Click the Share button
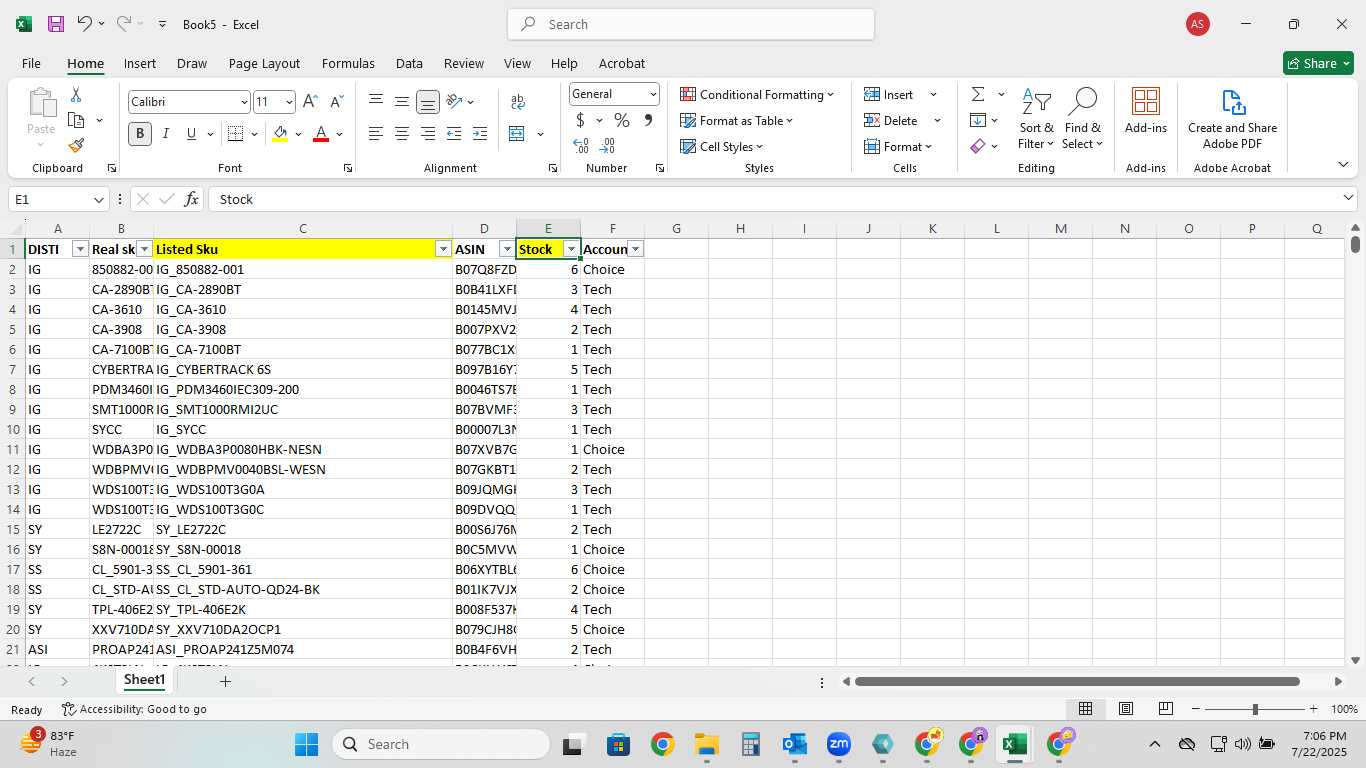This screenshot has height=768, width=1366. [1318, 63]
